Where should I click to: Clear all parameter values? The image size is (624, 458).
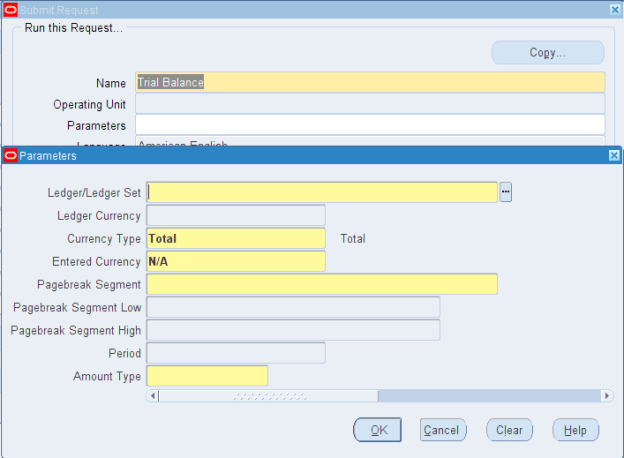click(509, 430)
